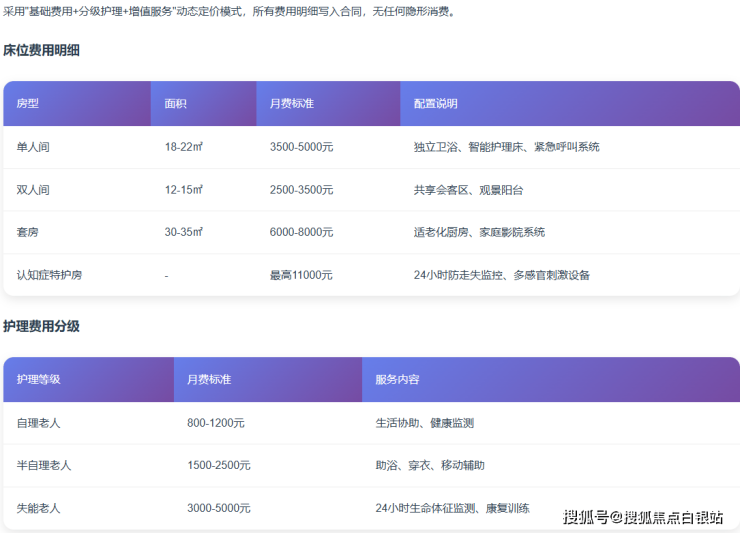Click the 单人间 row label

33,147
